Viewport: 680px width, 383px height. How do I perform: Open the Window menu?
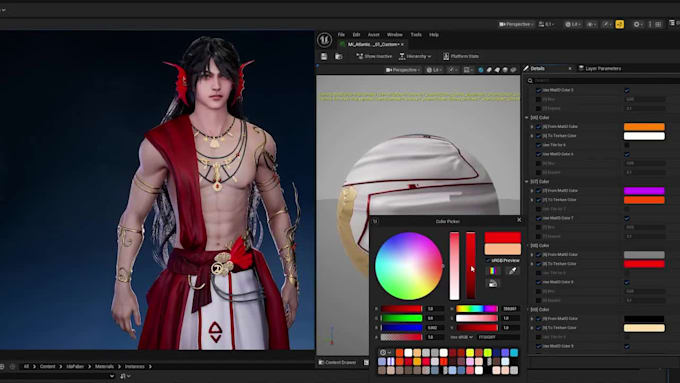(x=395, y=35)
